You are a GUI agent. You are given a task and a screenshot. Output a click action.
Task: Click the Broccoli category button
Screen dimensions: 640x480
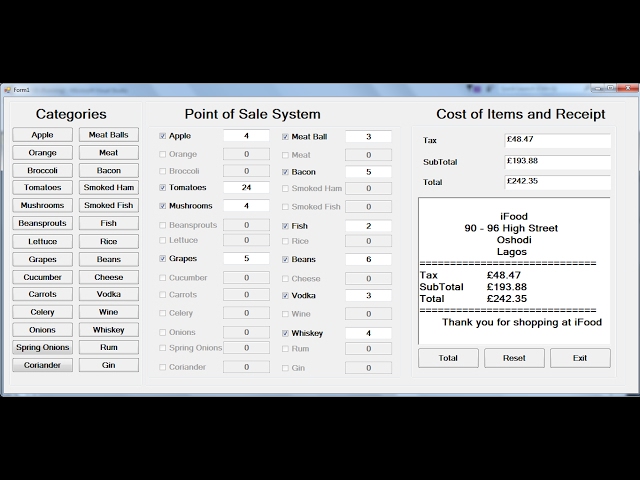point(42,170)
